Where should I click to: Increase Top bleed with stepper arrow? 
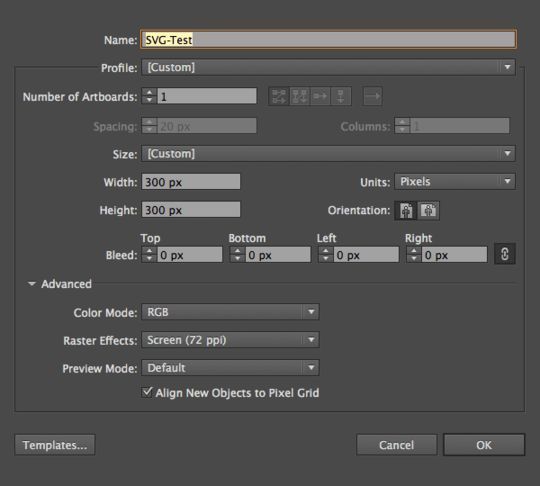point(149,251)
